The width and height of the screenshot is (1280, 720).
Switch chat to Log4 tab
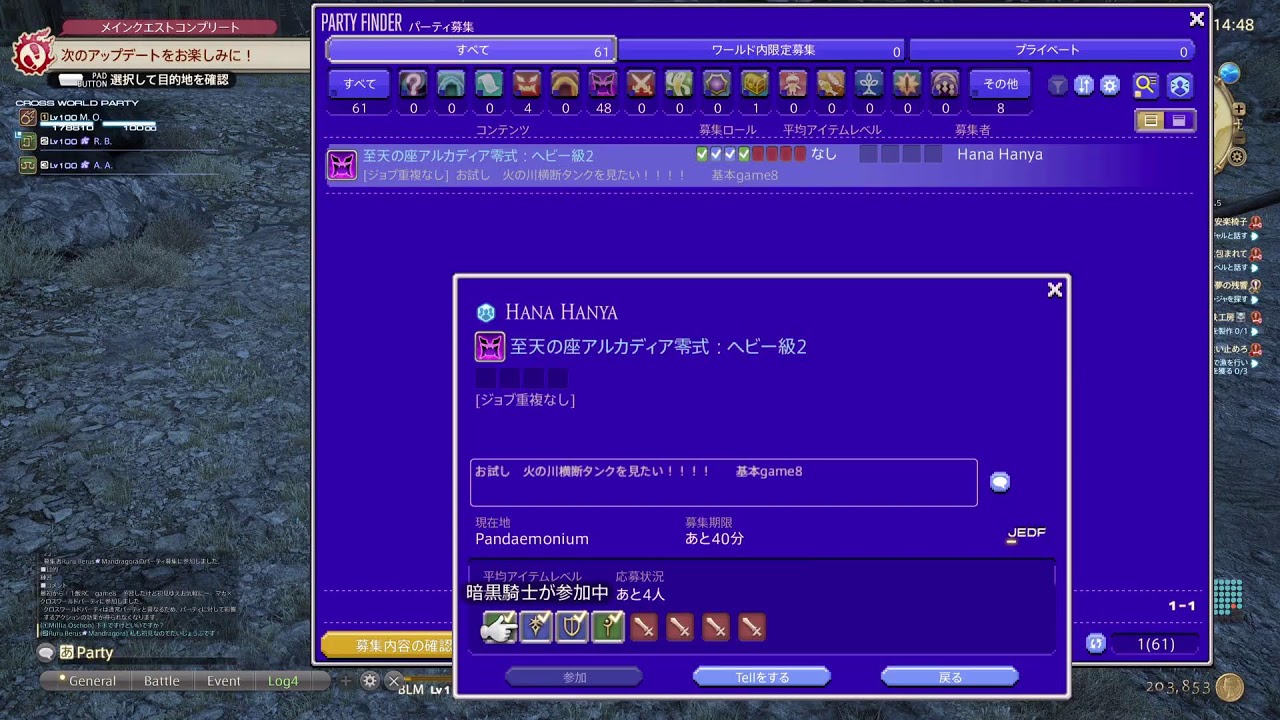pyautogui.click(x=283, y=681)
